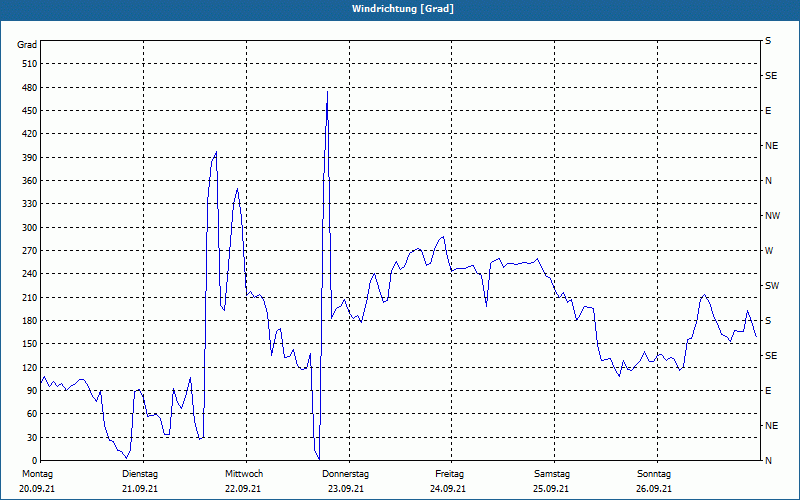
Task: Click the 'Windrichtung [Grad]' chart title
Action: coord(403,9)
